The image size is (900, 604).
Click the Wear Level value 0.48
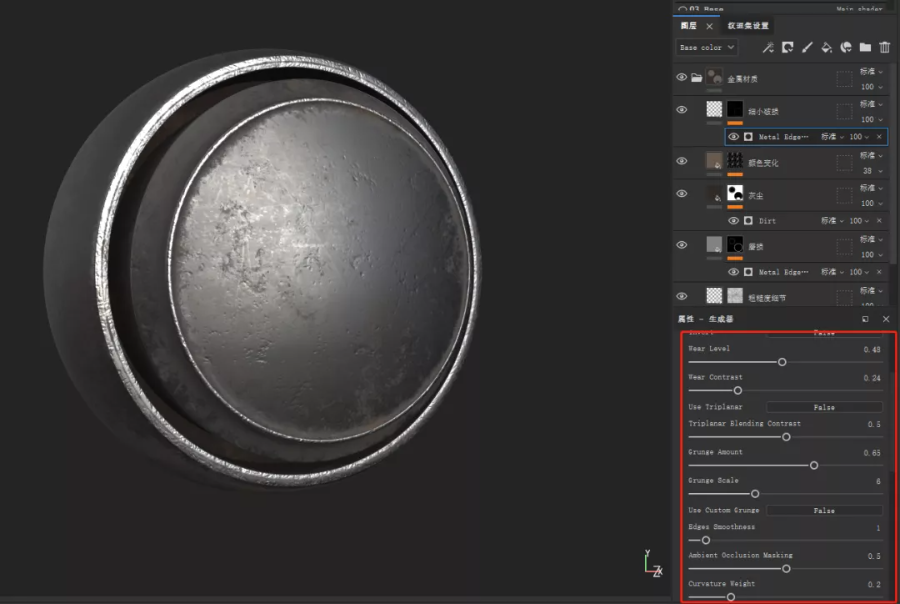872,350
